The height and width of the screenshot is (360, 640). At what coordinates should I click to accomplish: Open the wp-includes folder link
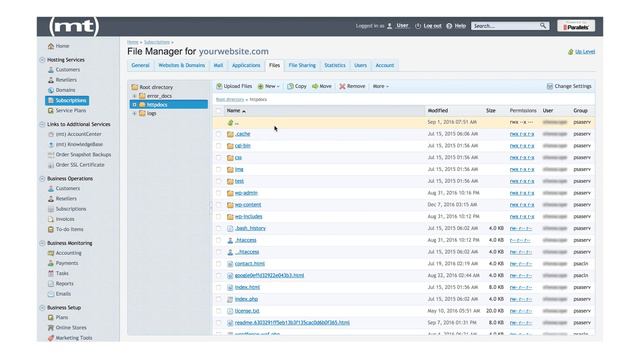click(x=249, y=217)
